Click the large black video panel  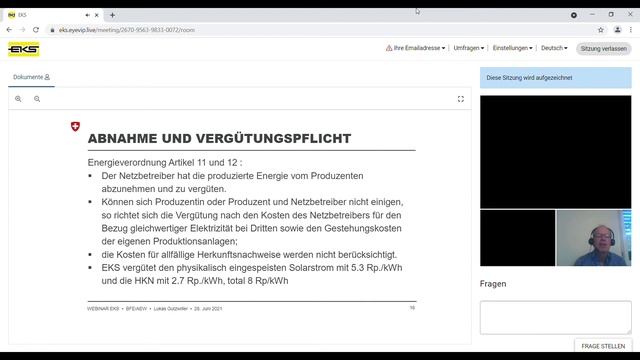coord(556,152)
